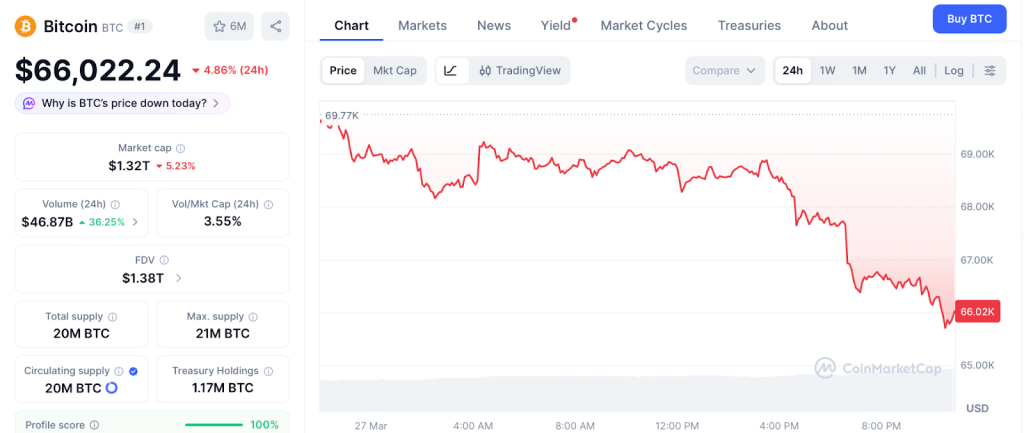Expand Volume (24h) details chevron
1024x433 pixels.
[136, 222]
